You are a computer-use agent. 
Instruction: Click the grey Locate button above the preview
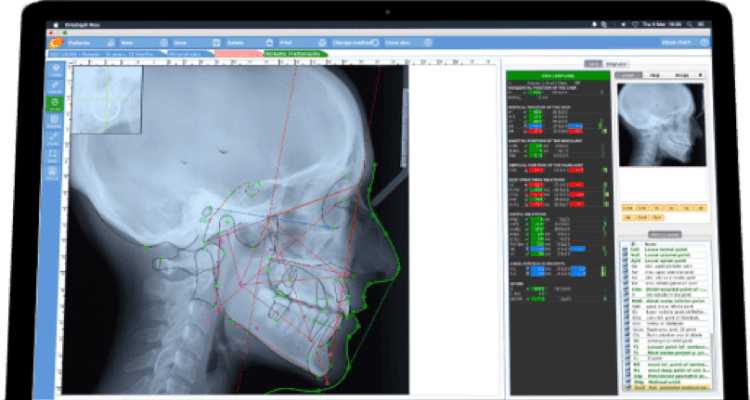point(628,76)
